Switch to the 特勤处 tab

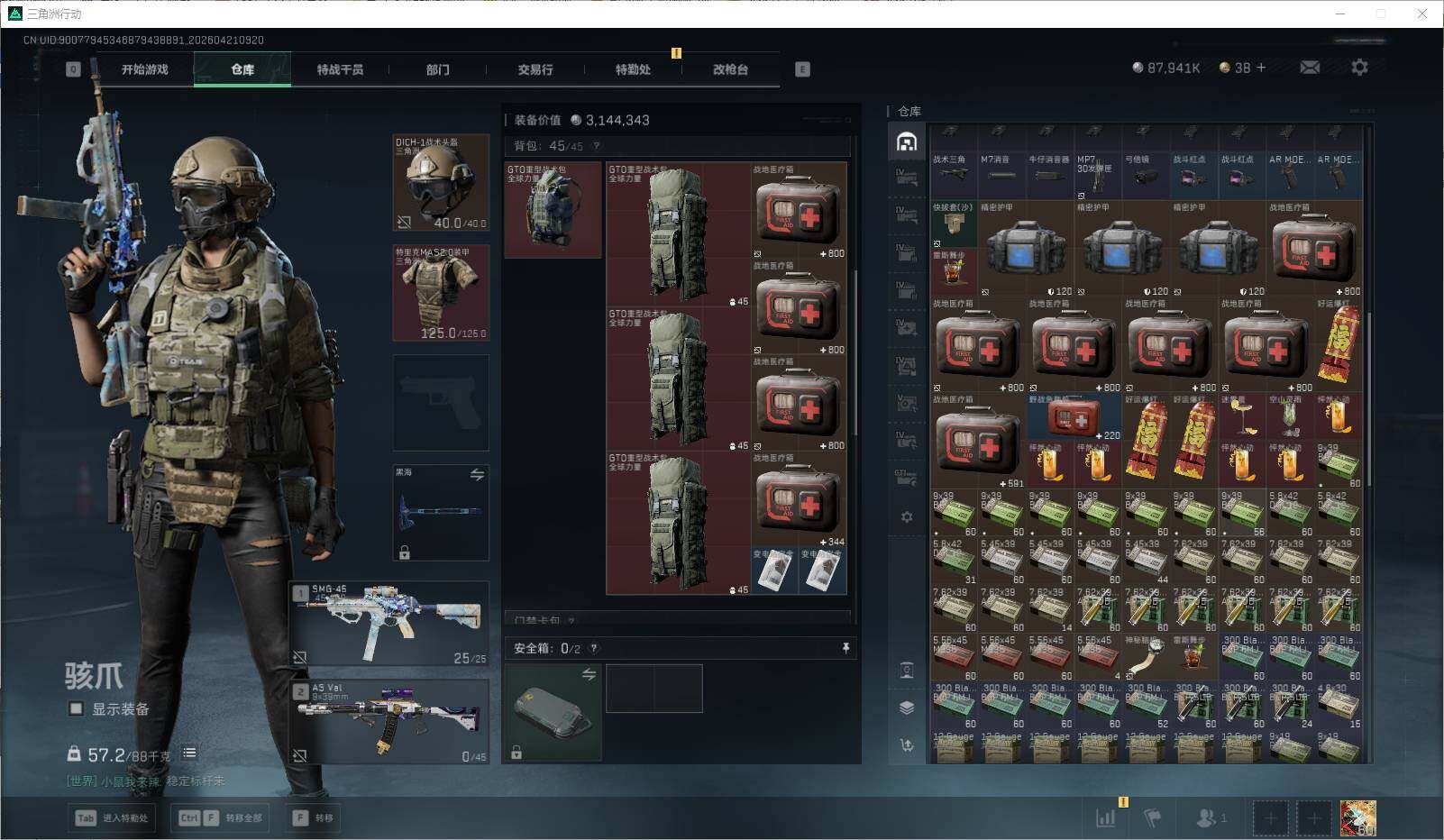click(633, 69)
